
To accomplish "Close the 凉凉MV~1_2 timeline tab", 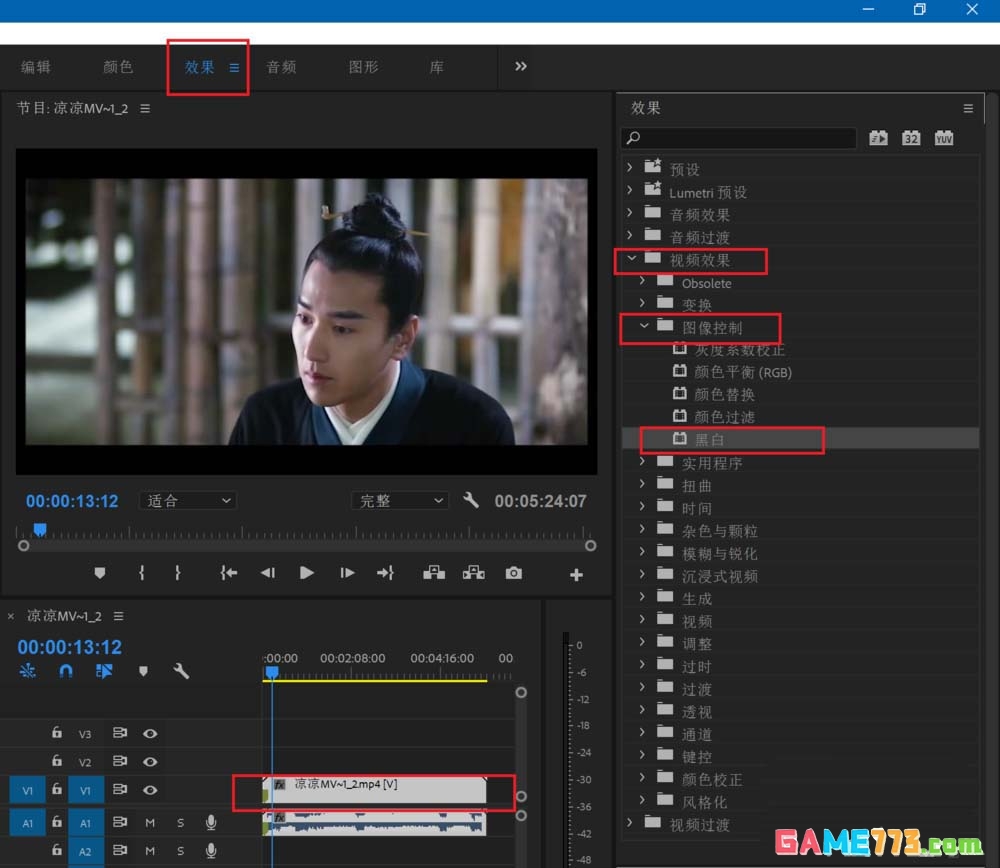I will tap(11, 616).
